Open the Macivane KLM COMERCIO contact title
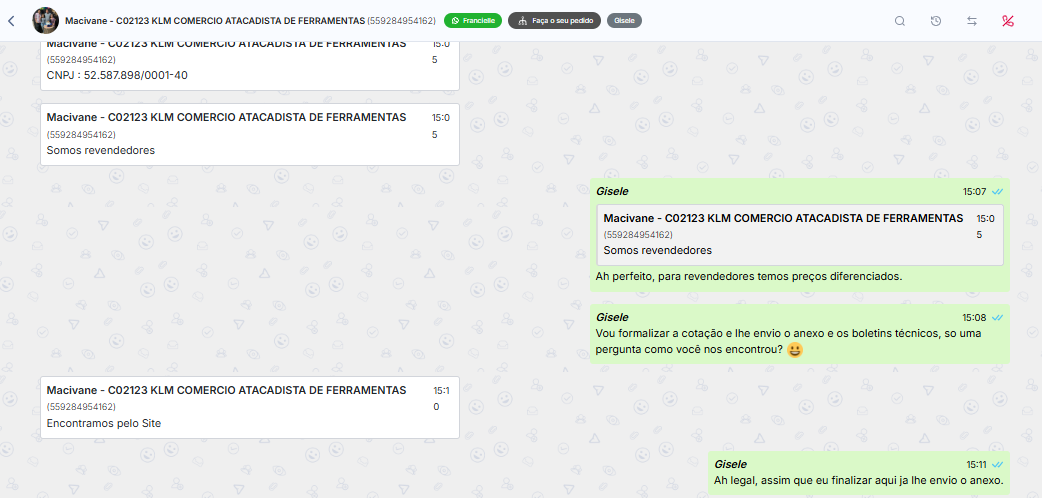This screenshot has width=1042, height=498. [249, 21]
